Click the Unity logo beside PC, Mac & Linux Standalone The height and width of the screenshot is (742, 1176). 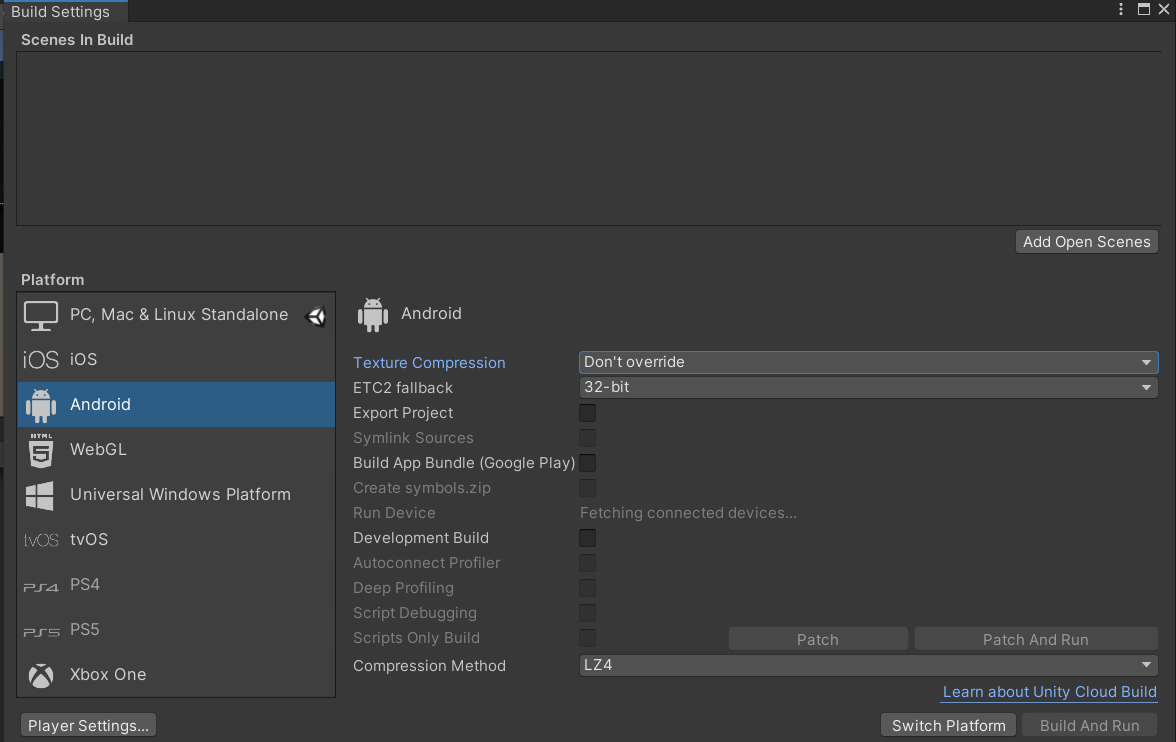click(x=316, y=316)
